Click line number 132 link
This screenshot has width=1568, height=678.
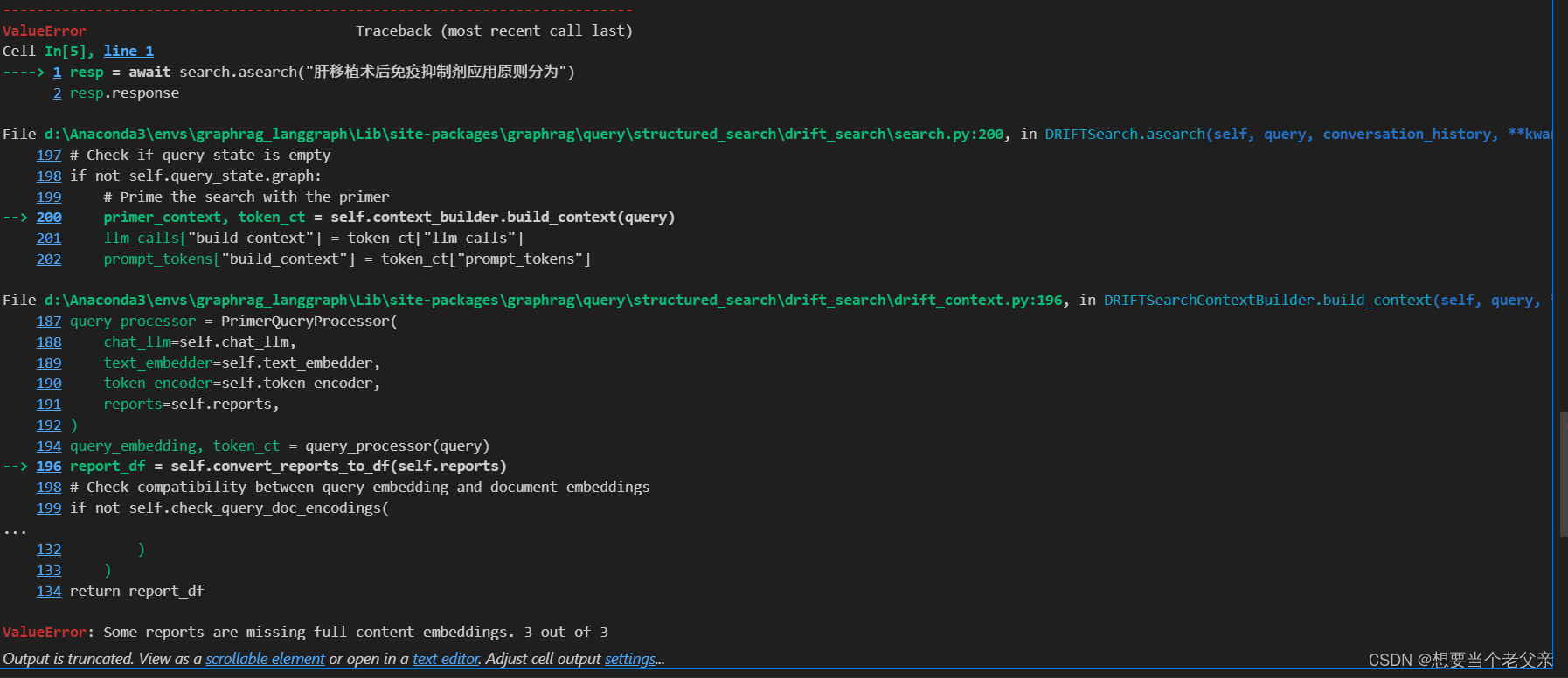click(49, 550)
